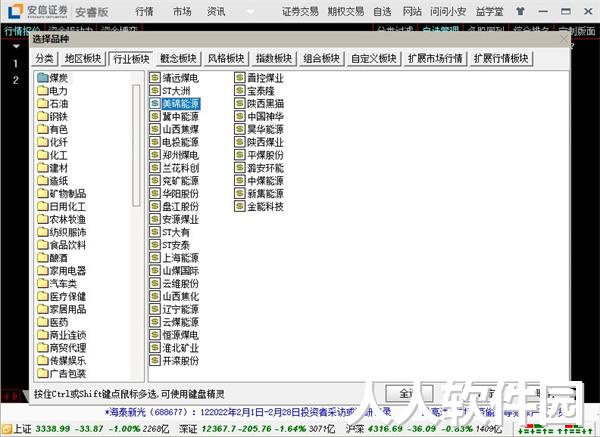Screen dimensions: 600x437
Task: Select stock icon for 金能科技
Action: [240, 207]
